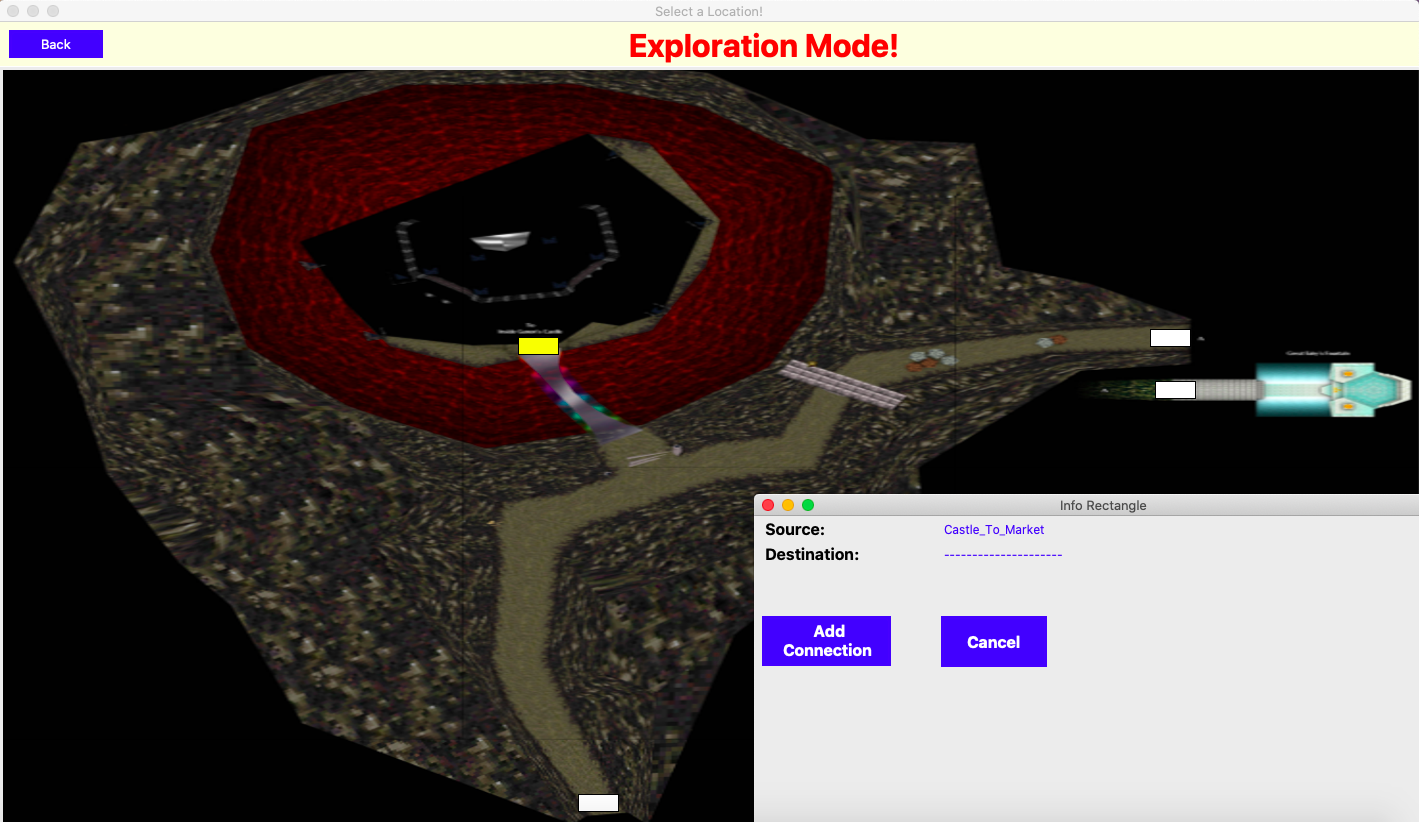Minimize the Info Rectangle window
This screenshot has width=1419, height=822.
788,505
